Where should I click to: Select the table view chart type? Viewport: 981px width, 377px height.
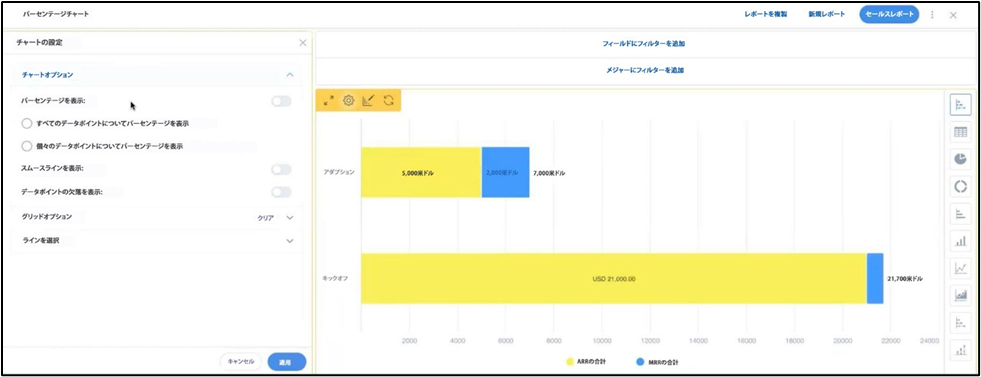tap(960, 132)
